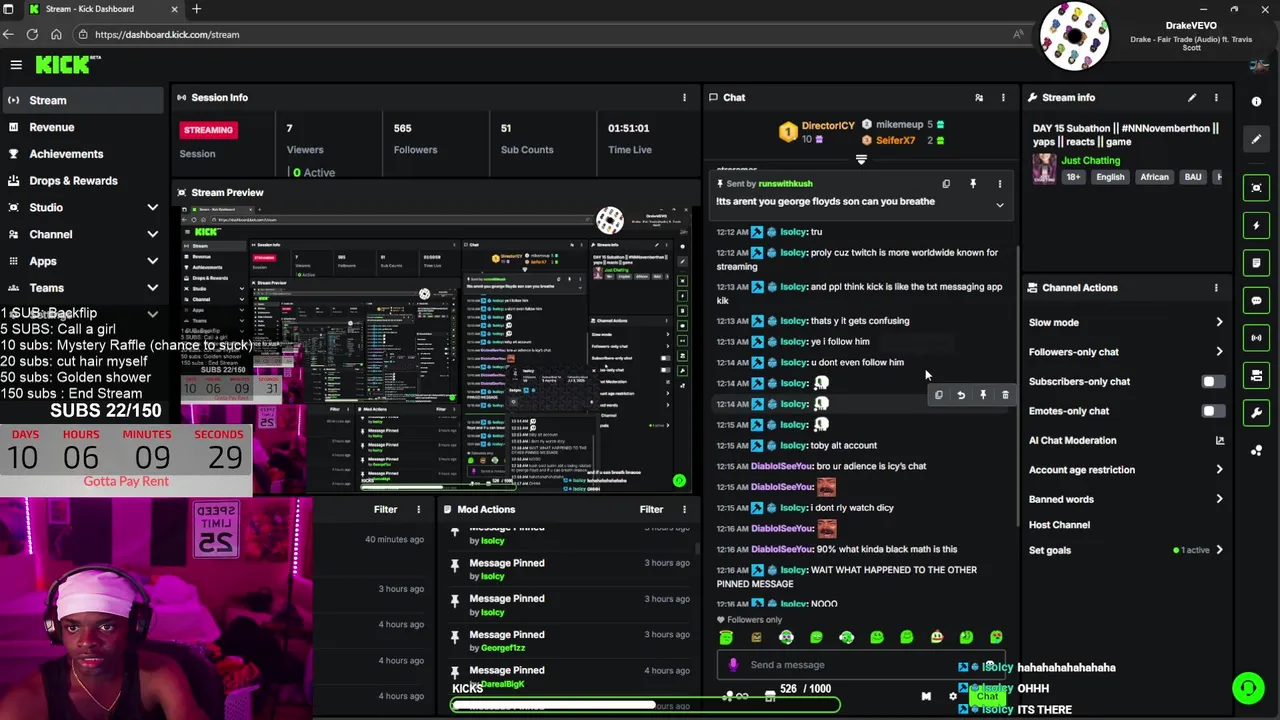Click the Just Chatting category link

(1090, 160)
